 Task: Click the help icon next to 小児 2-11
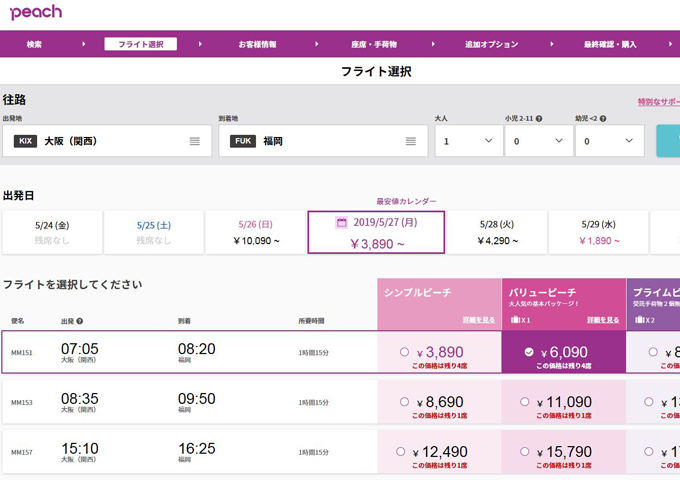click(539, 118)
